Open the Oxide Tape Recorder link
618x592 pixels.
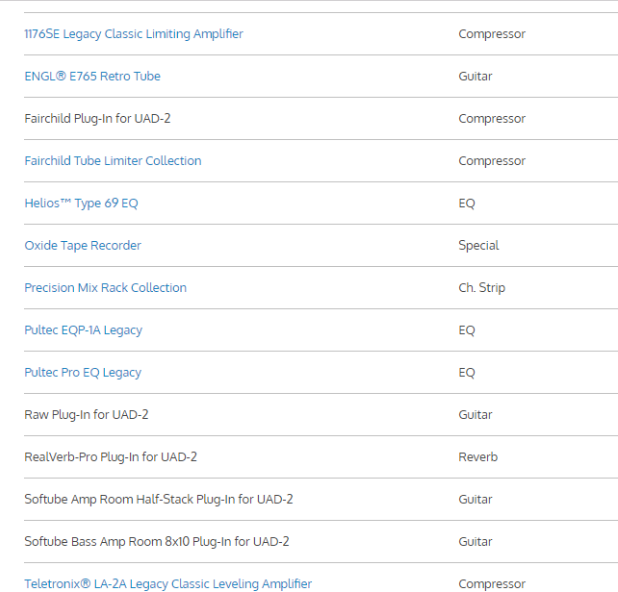point(82,245)
